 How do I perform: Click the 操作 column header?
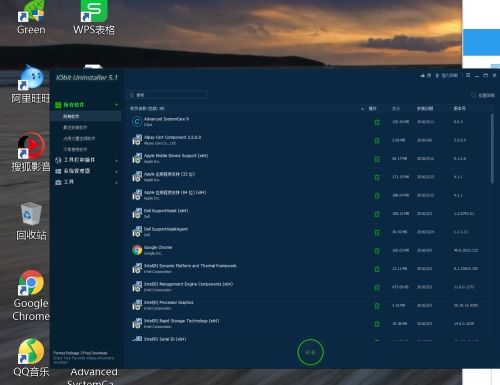tap(373, 109)
